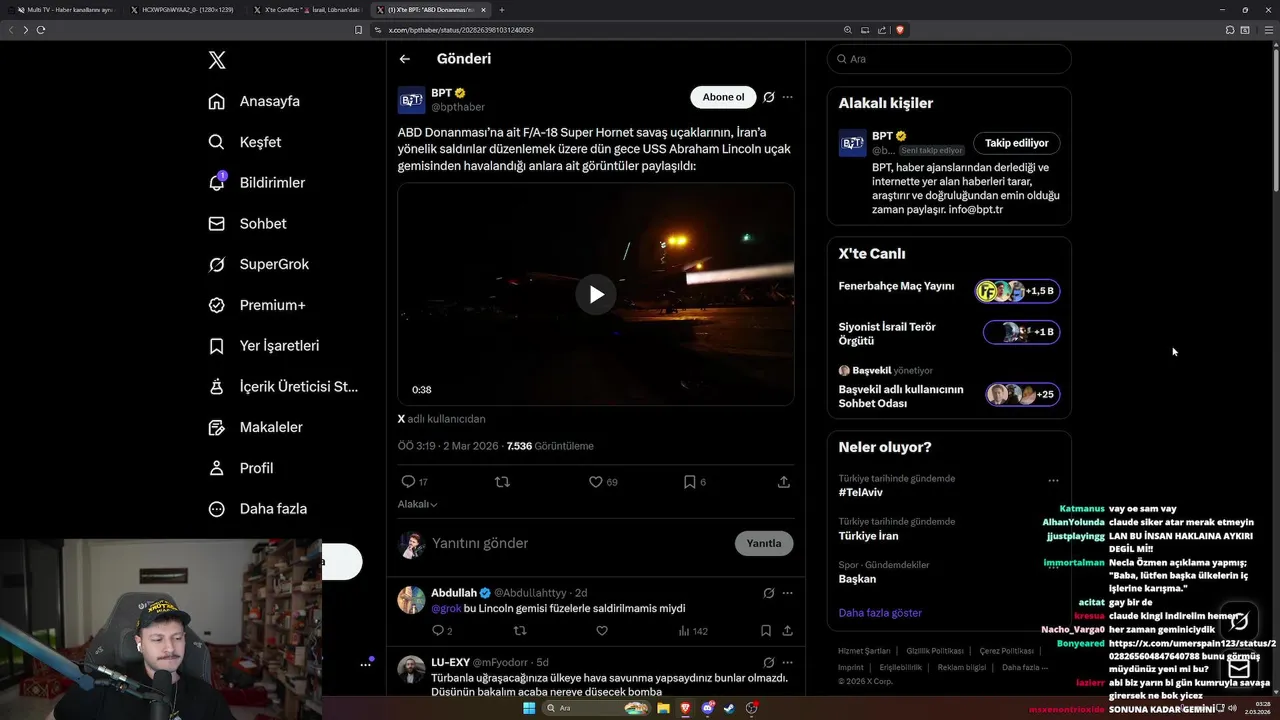This screenshot has height=720, width=1280.
Task: Open BPT profile avatar on post
Action: tap(411, 100)
